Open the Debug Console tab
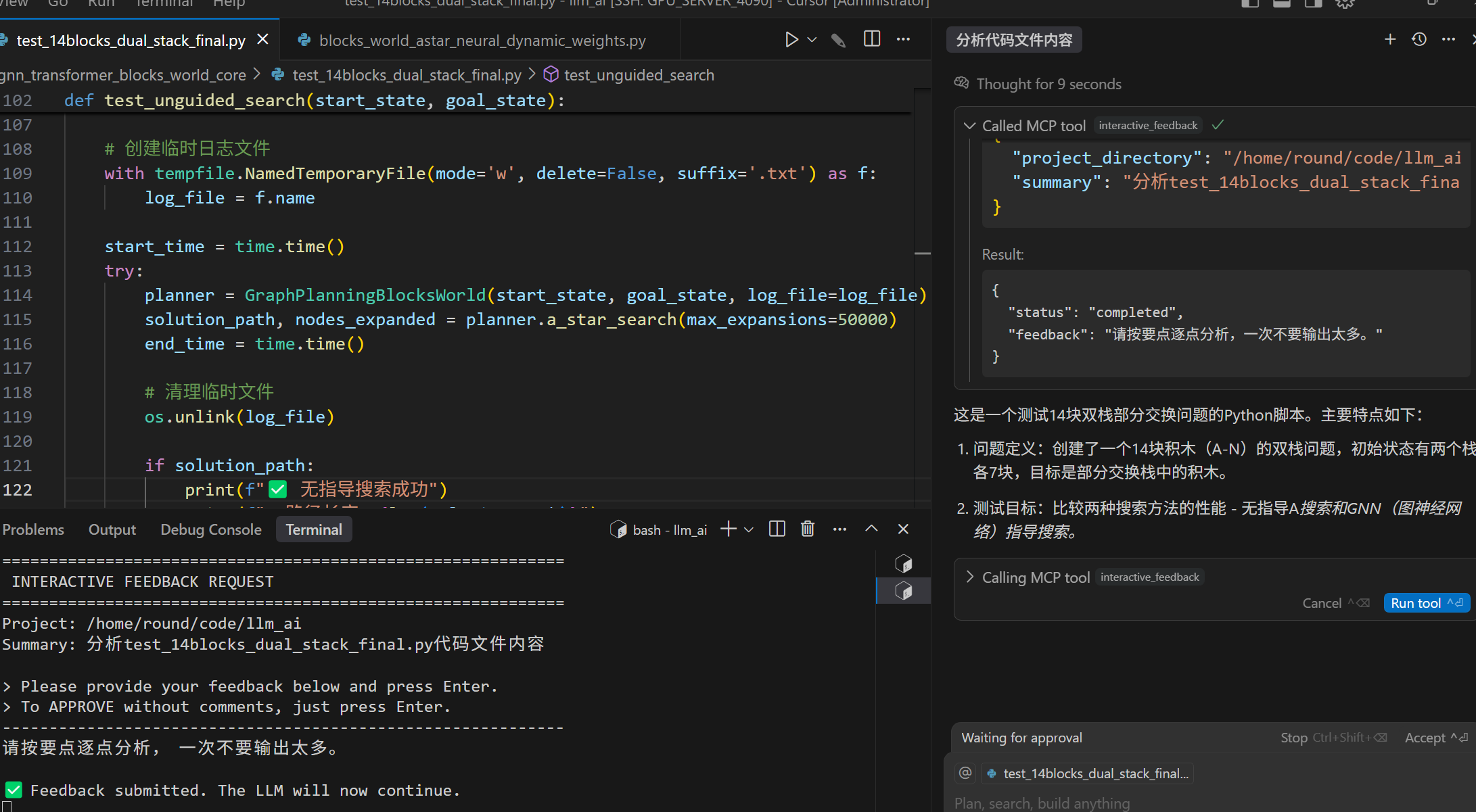 tap(210, 529)
